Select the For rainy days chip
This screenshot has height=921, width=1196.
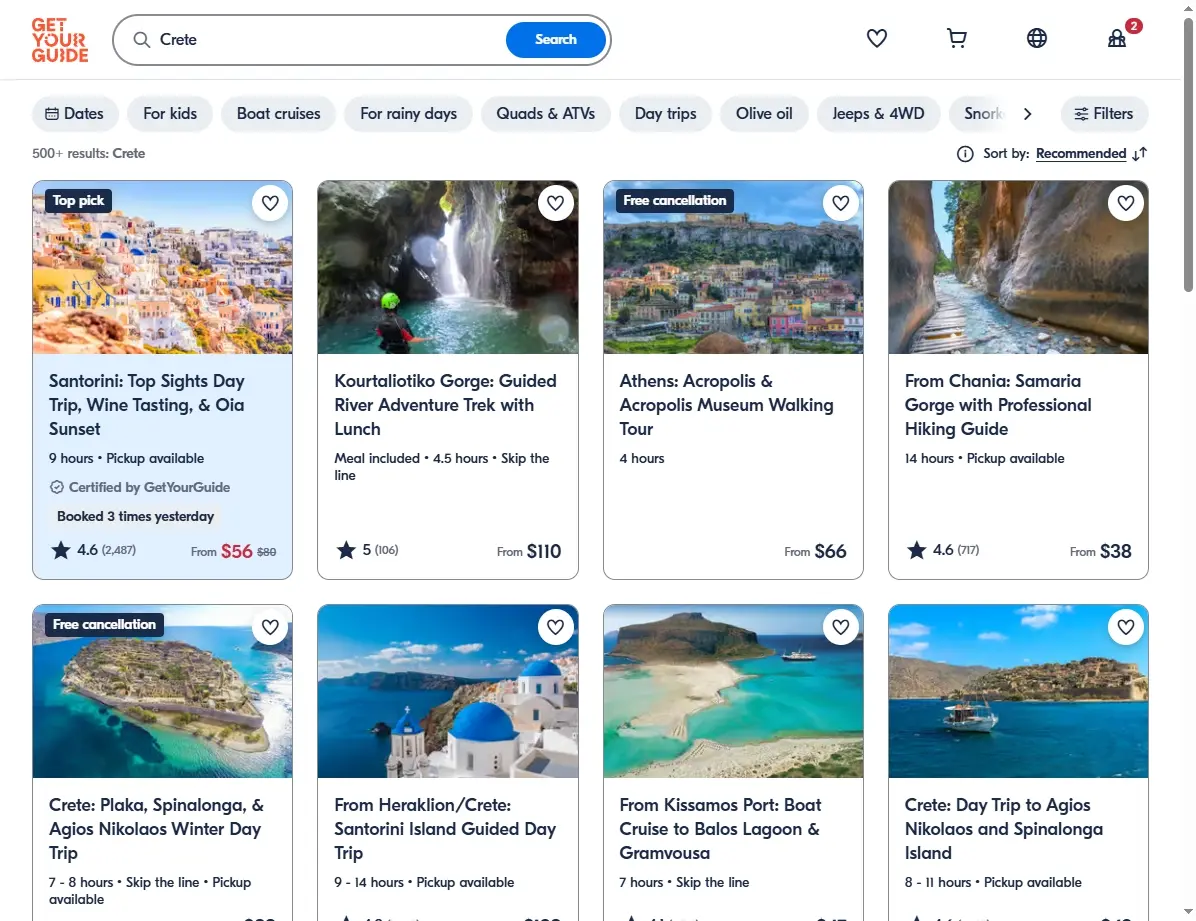[408, 114]
